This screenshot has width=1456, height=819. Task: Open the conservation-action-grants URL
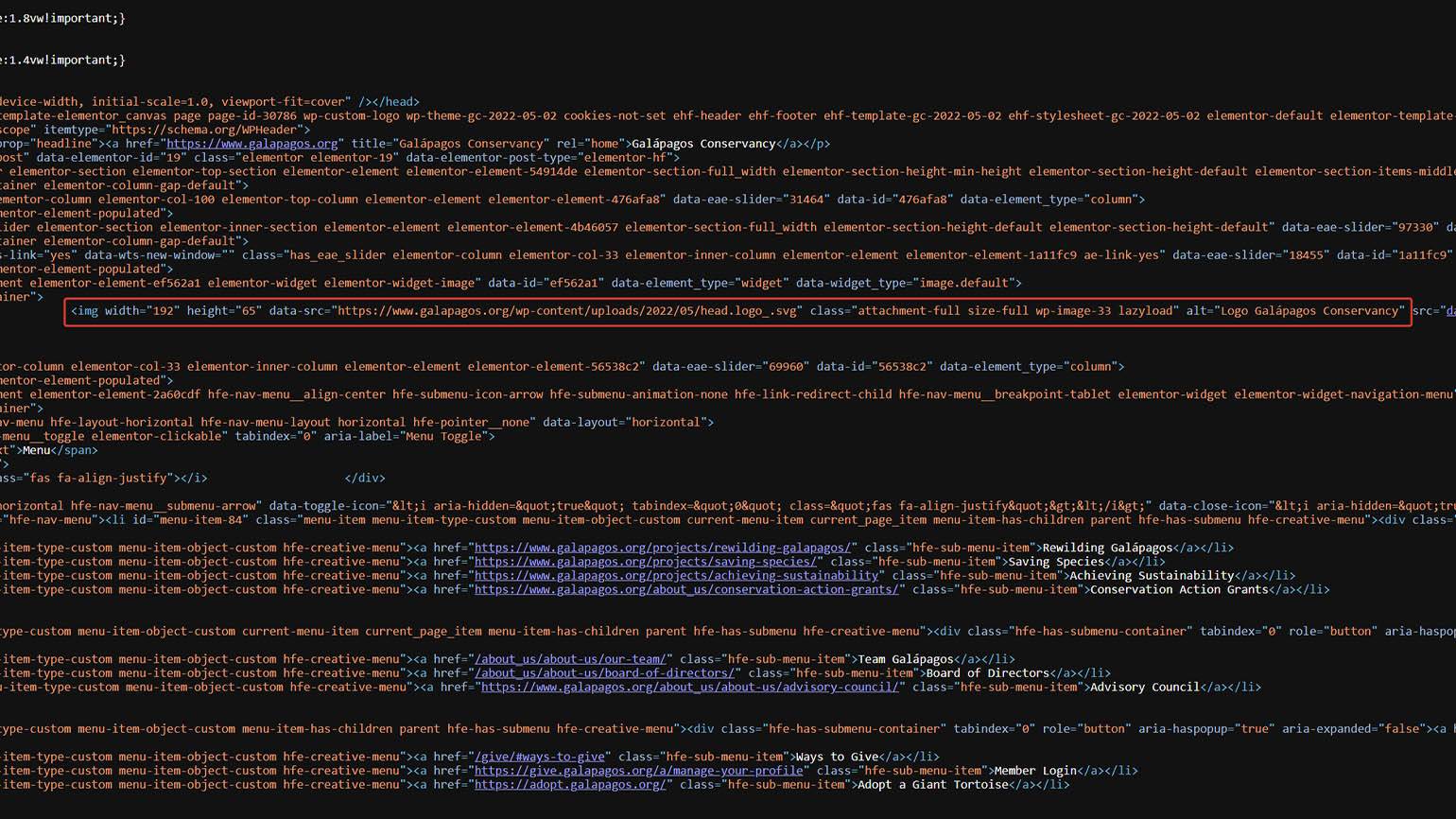click(x=685, y=589)
